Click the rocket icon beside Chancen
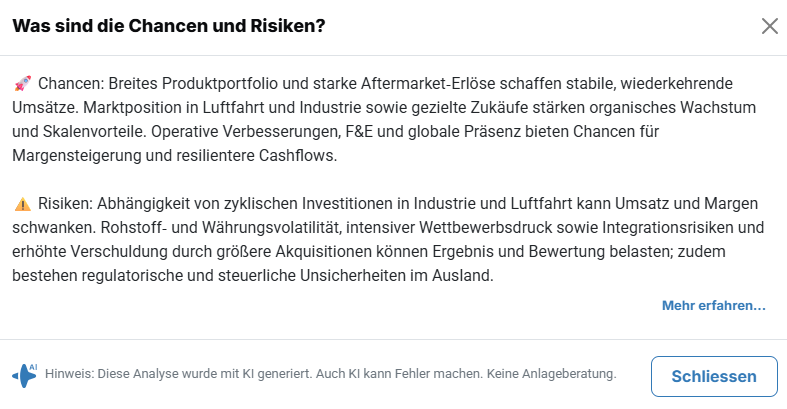The height and width of the screenshot is (409, 787). pyautogui.click(x=23, y=83)
